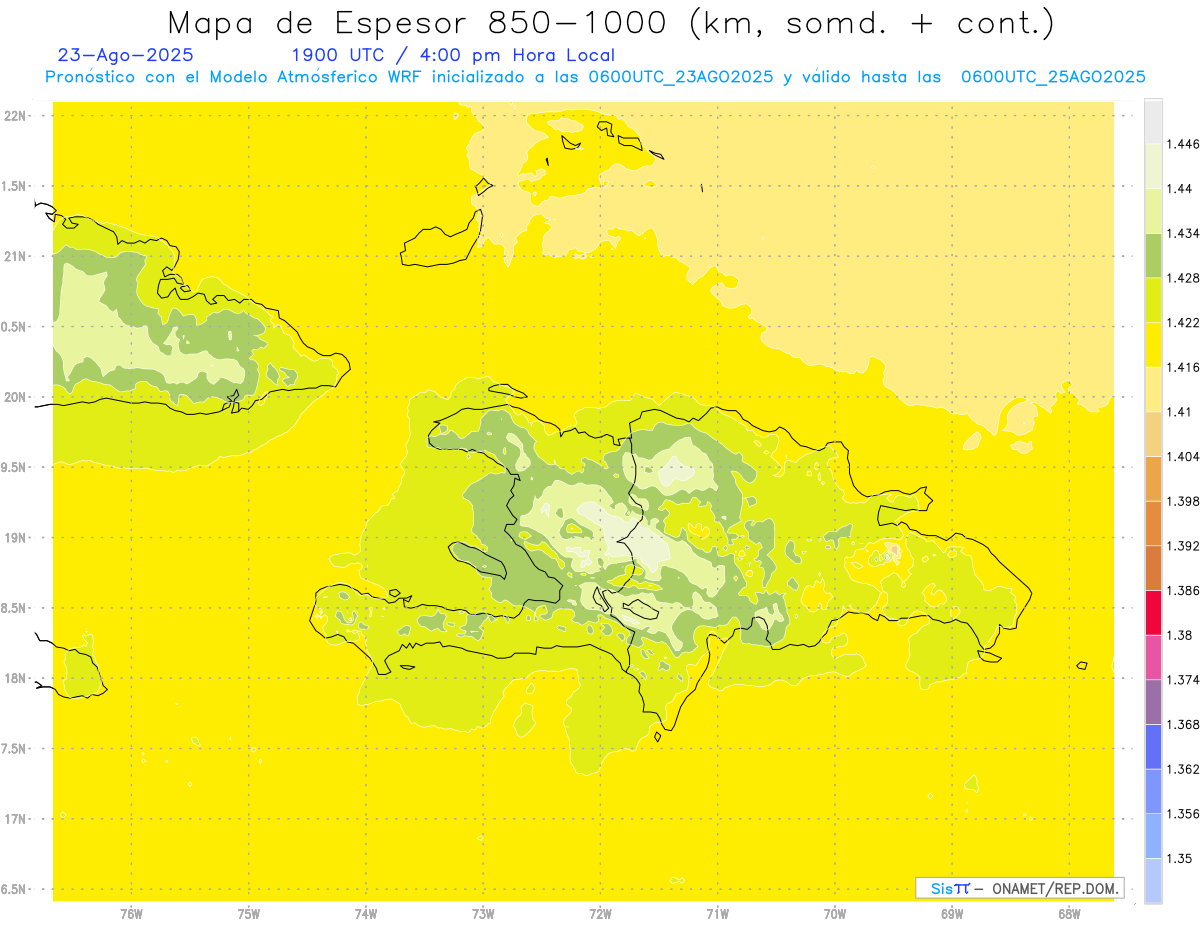The image size is (1200, 927).
Task: Click the colorbar value "1.416"
Action: coord(1183,367)
